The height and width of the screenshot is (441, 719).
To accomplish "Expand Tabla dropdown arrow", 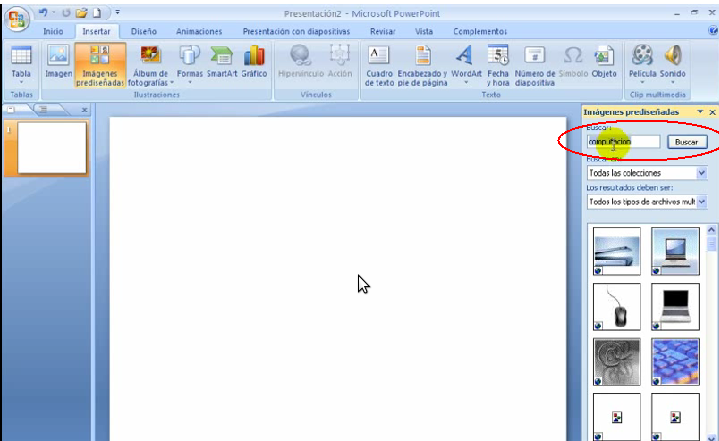I will [x=21, y=83].
